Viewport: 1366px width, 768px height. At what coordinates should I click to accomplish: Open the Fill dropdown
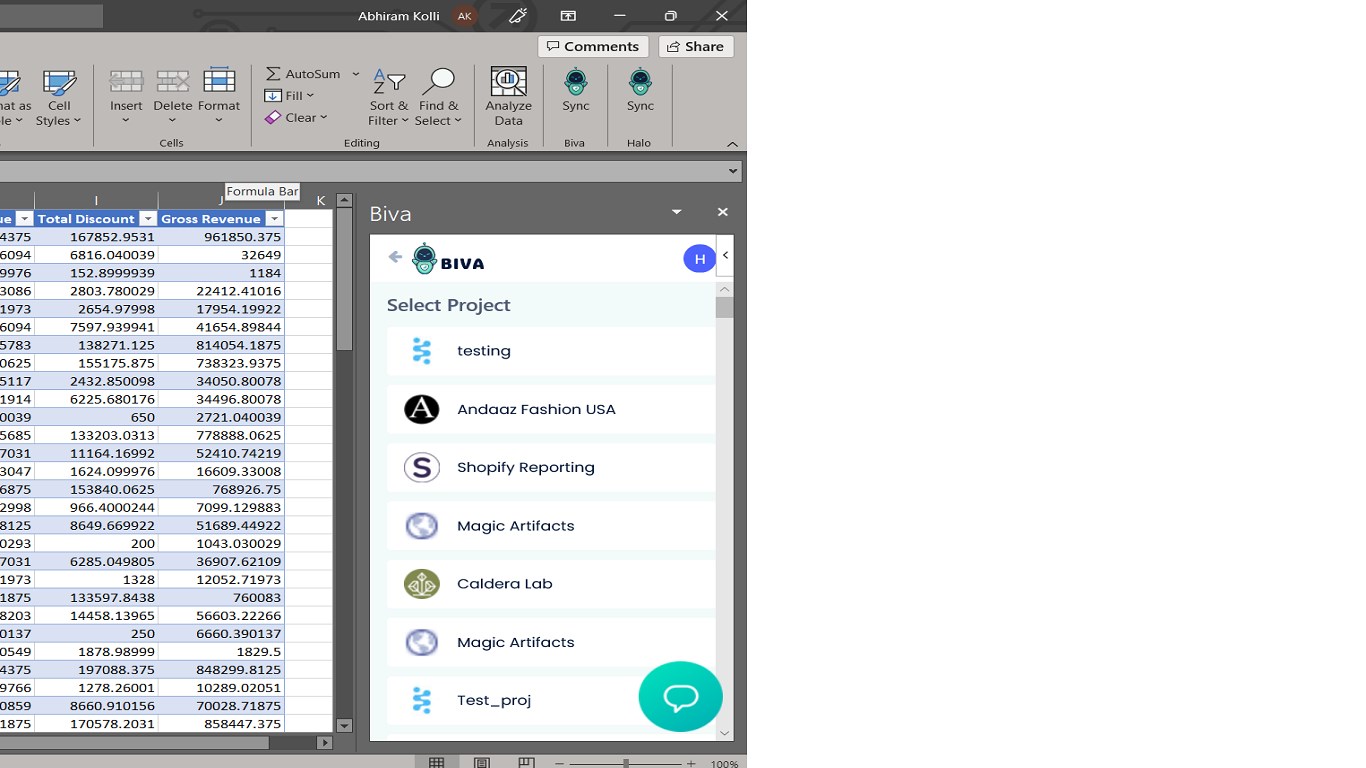pyautogui.click(x=289, y=96)
